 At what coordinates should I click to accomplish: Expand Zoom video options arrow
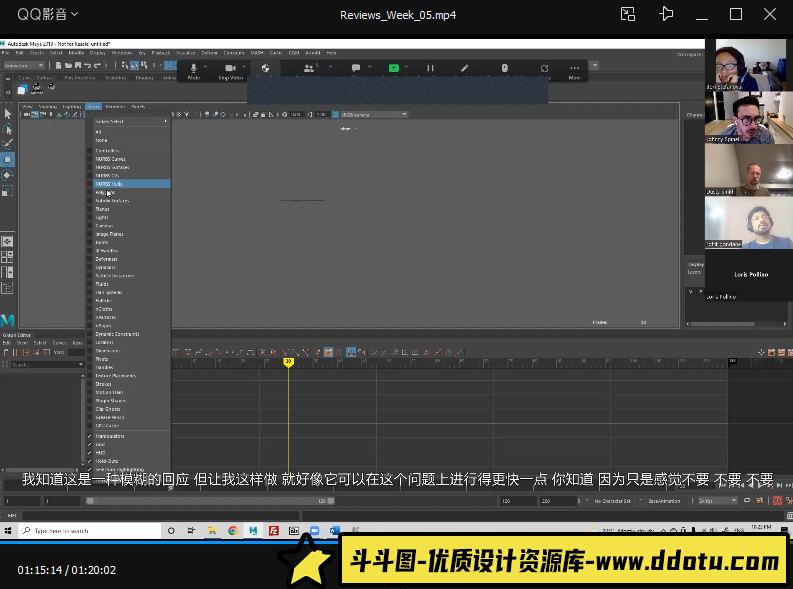(244, 66)
